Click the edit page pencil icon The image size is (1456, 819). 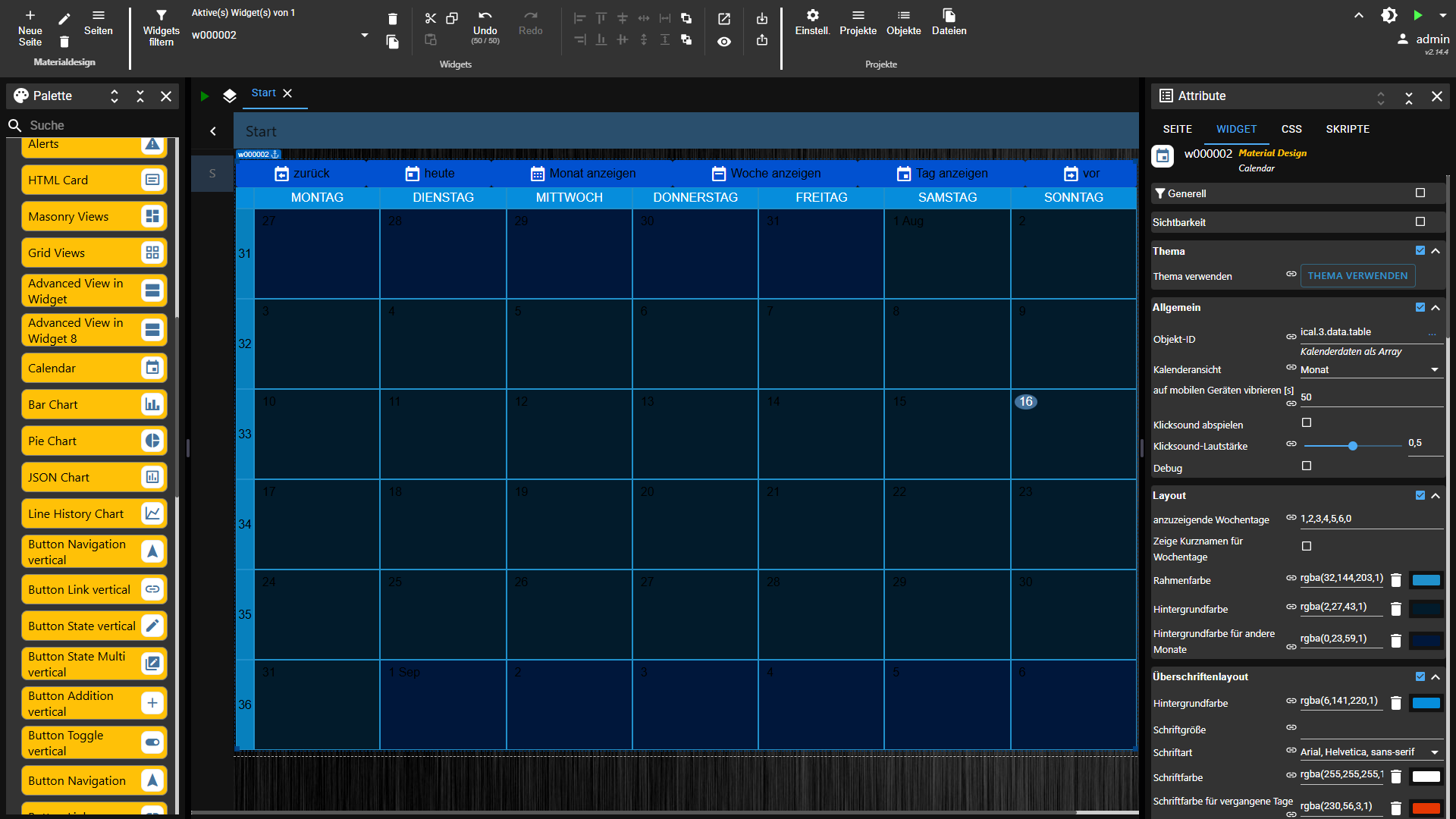pos(64,19)
